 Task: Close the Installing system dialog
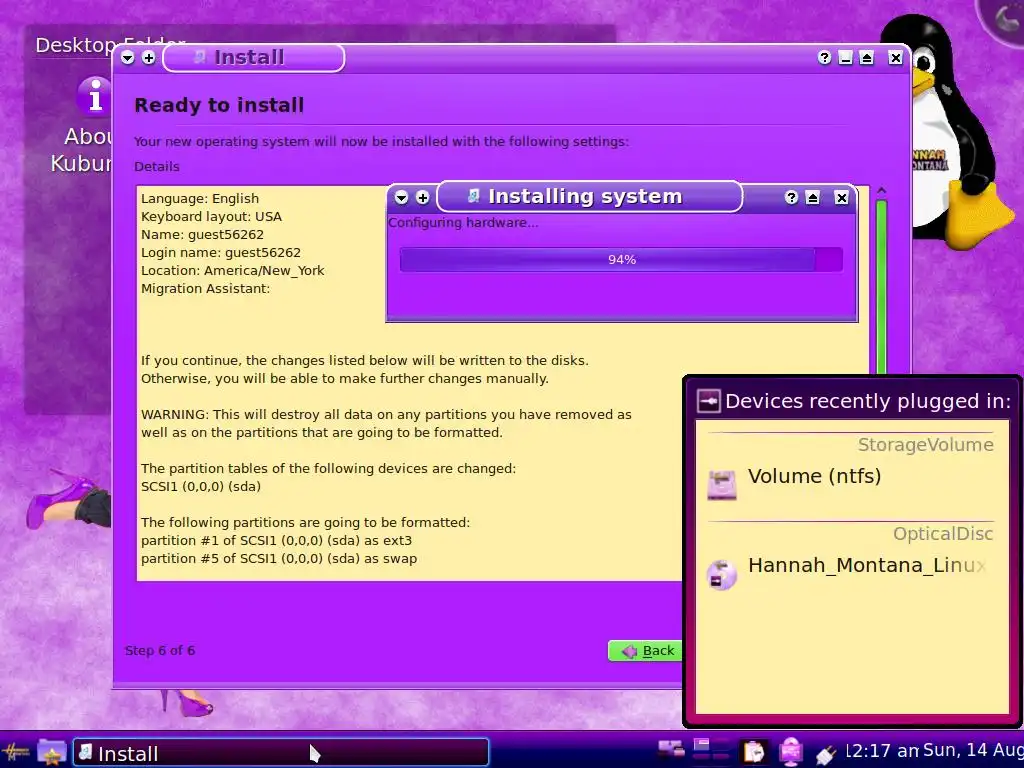click(x=842, y=197)
